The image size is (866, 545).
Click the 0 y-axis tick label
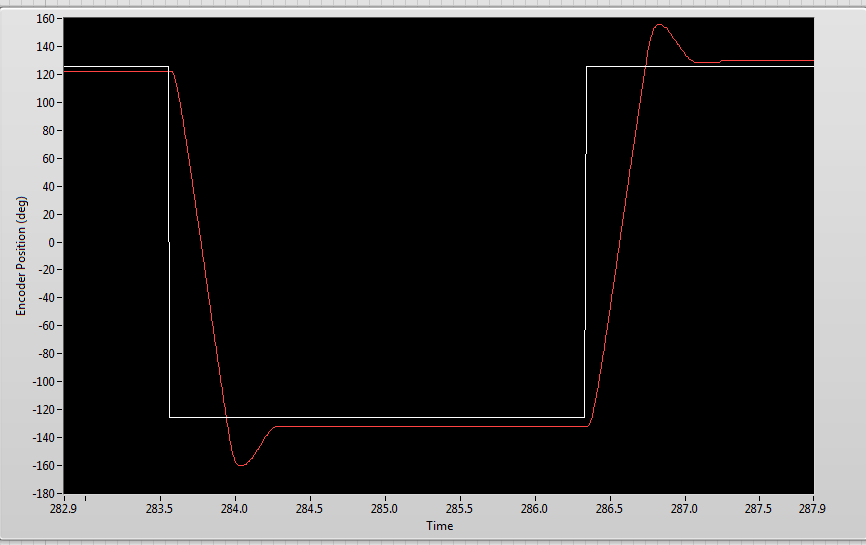tap(51, 242)
